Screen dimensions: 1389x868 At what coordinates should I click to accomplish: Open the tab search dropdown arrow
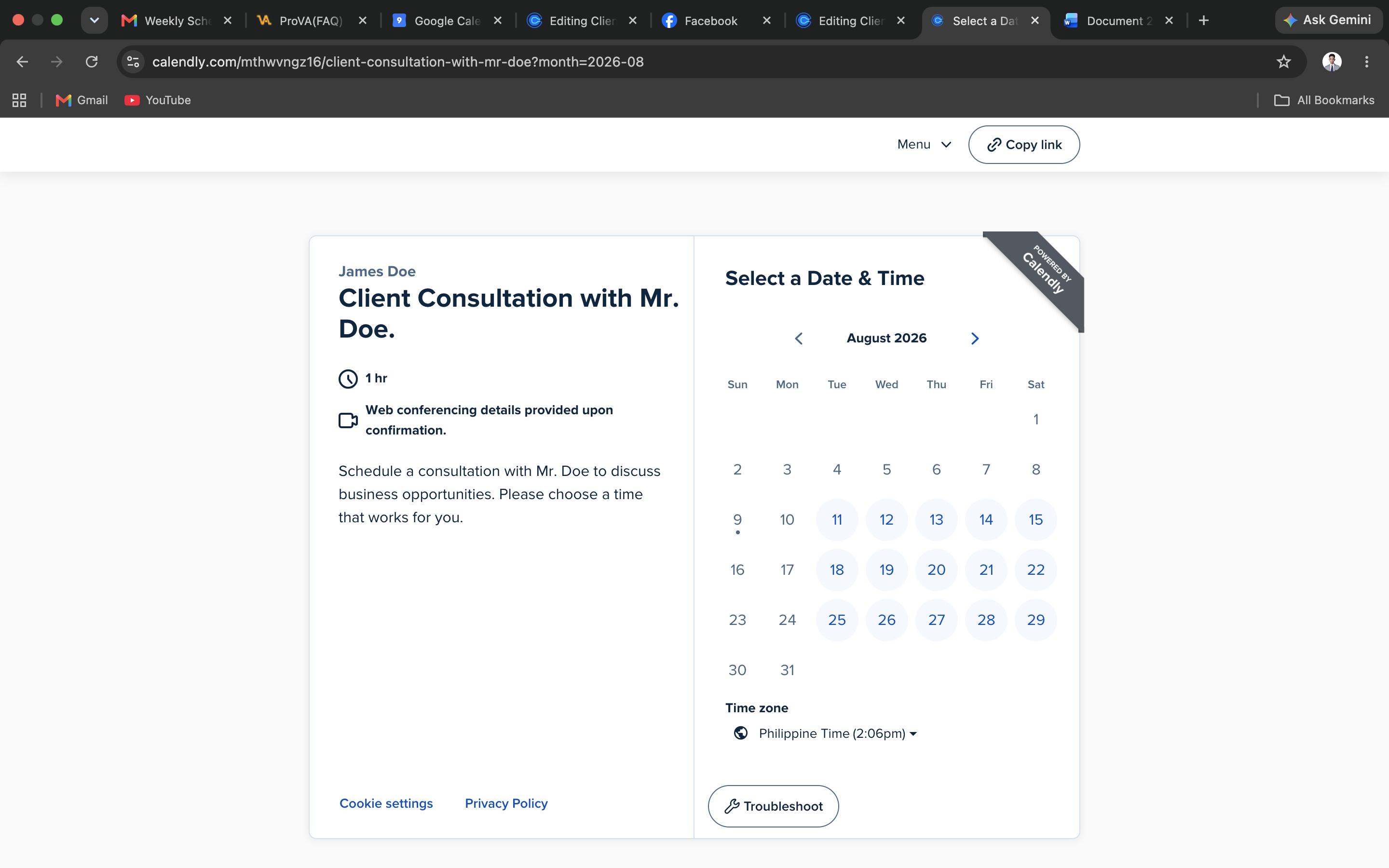click(95, 21)
